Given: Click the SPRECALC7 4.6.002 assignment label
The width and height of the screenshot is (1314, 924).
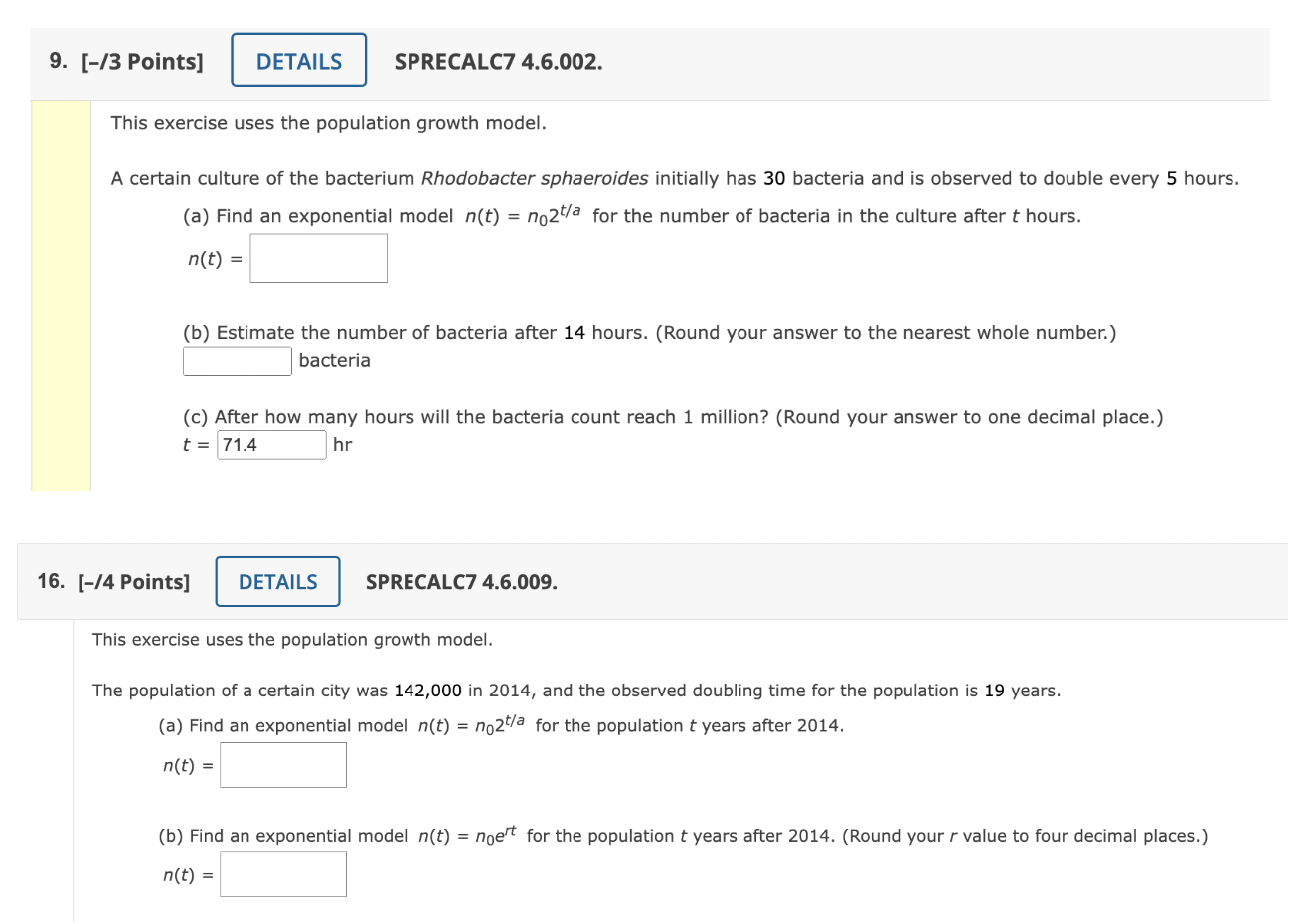Looking at the screenshot, I should pos(498,61).
